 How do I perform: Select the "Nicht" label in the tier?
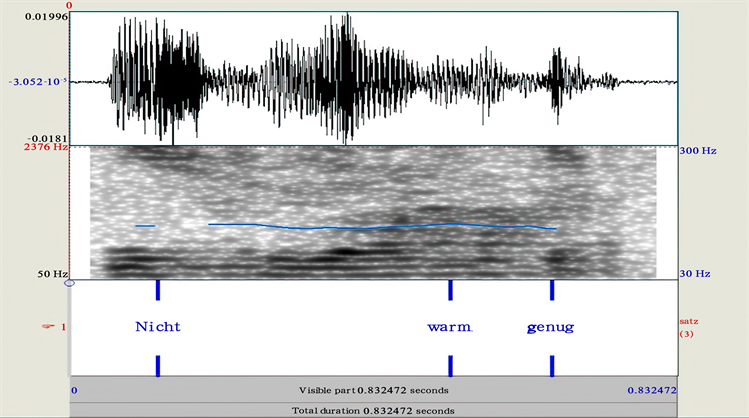[158, 327]
